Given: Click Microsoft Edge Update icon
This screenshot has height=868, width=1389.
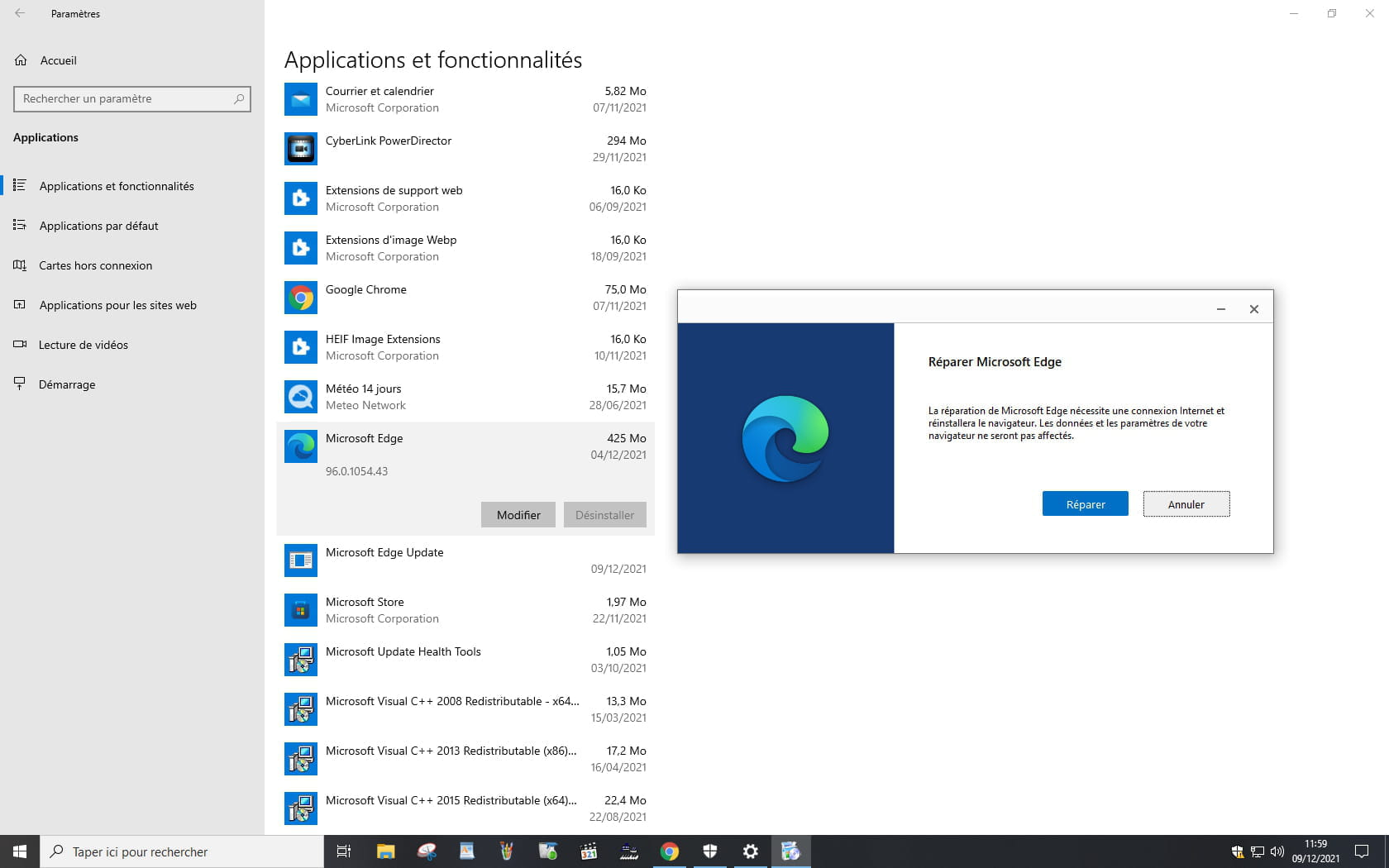Looking at the screenshot, I should pos(301,560).
